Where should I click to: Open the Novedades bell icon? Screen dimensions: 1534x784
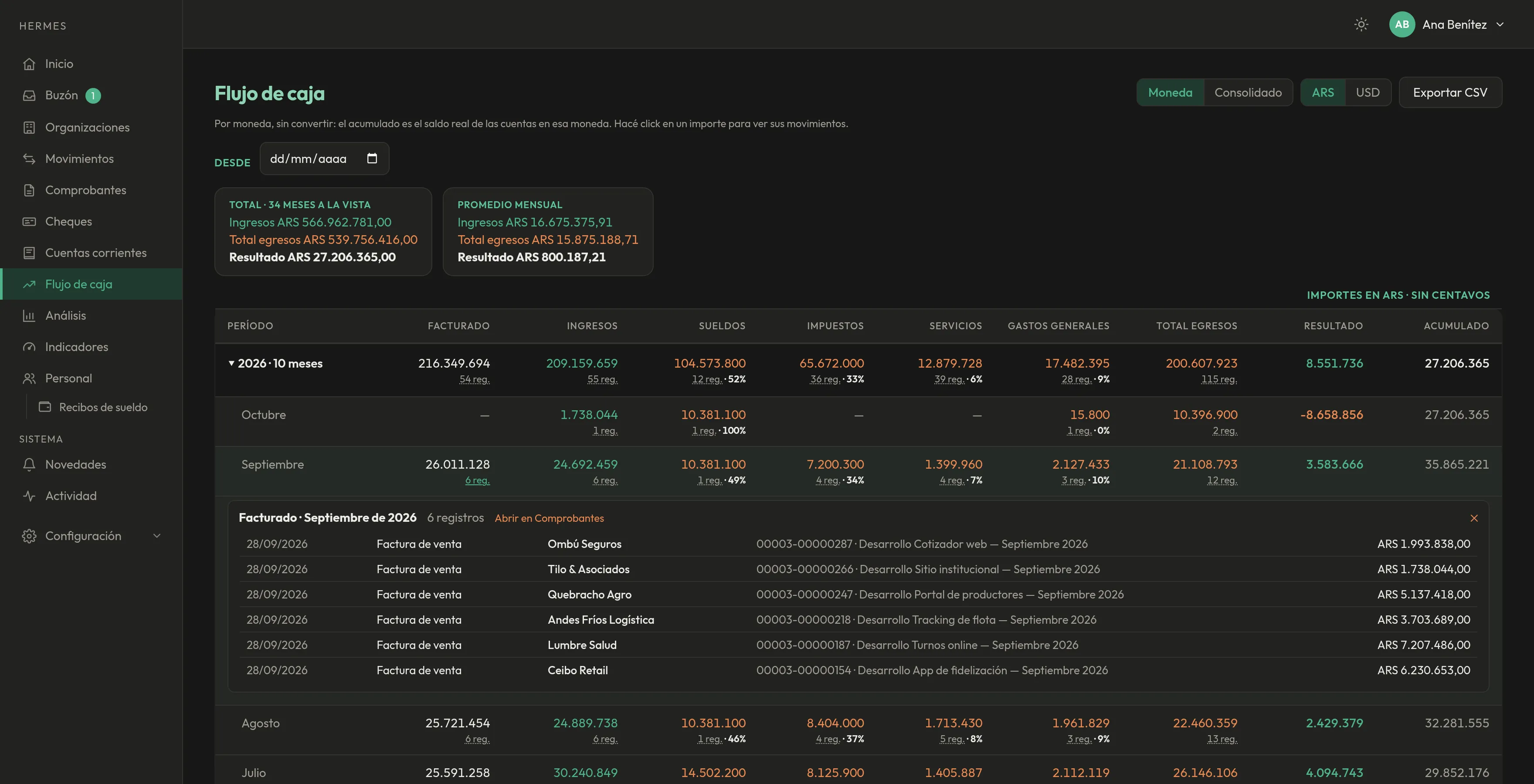point(29,464)
